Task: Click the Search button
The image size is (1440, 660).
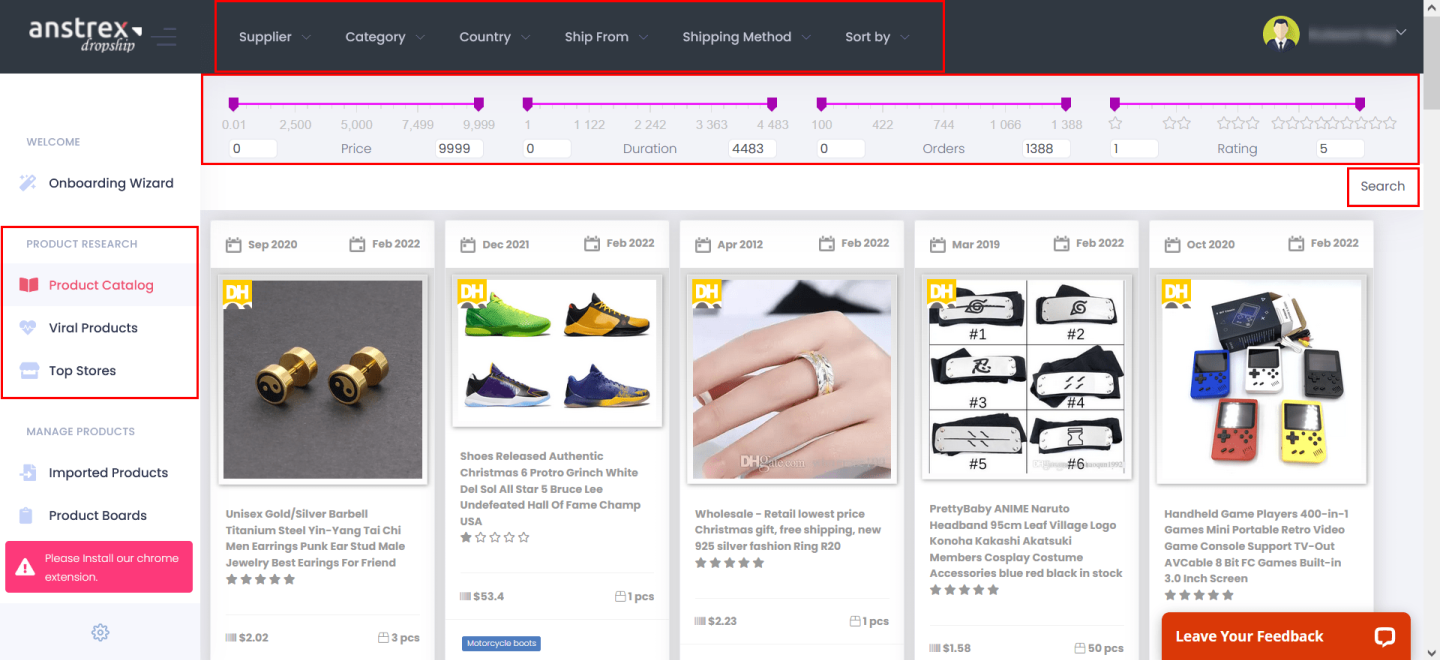Action: click(x=1382, y=186)
